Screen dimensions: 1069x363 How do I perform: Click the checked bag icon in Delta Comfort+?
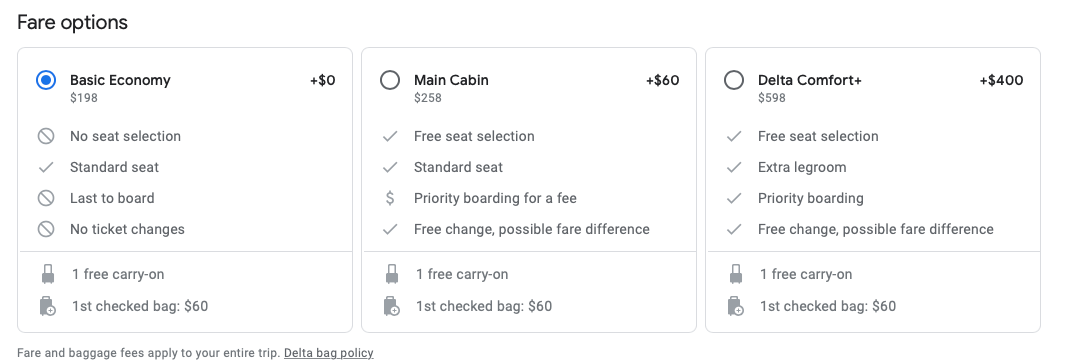tap(736, 306)
